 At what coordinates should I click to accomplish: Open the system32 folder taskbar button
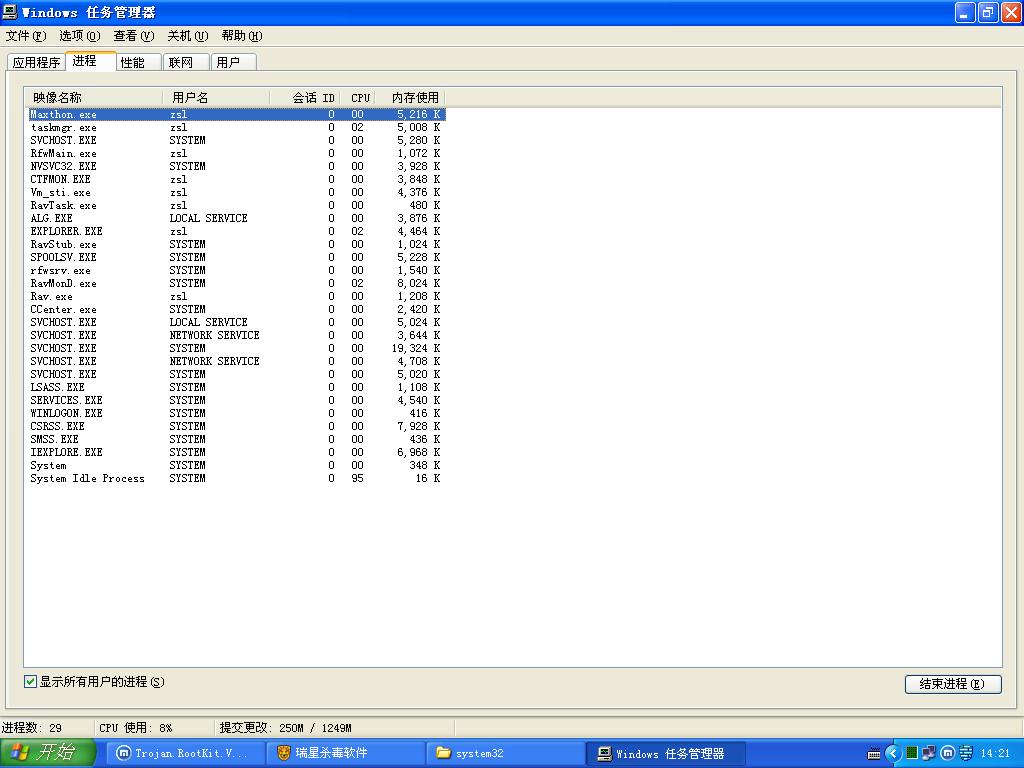point(506,753)
